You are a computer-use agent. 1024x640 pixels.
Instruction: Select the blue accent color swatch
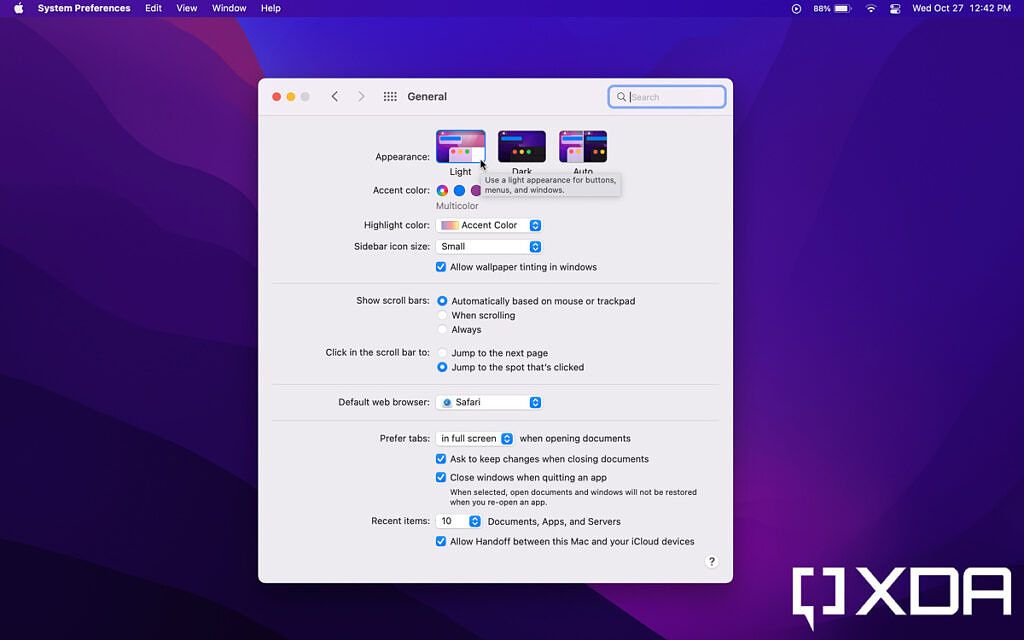pos(458,190)
